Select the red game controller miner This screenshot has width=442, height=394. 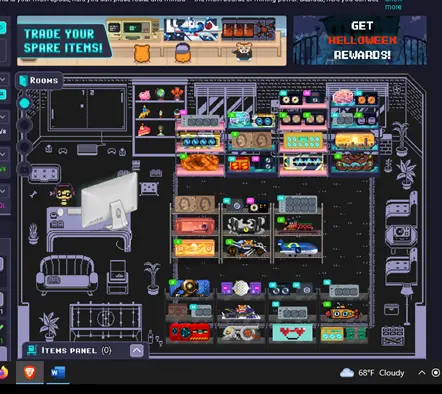(x=190, y=332)
